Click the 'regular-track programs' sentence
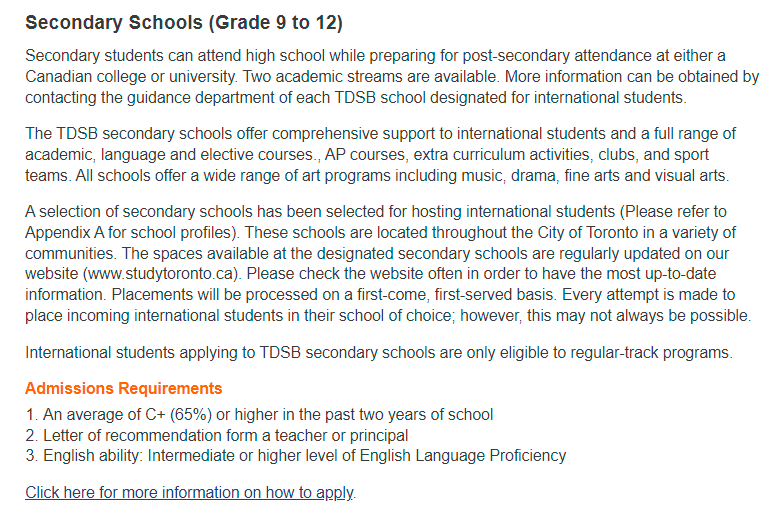Image resolution: width=784 pixels, height=519 pixels. click(378, 352)
